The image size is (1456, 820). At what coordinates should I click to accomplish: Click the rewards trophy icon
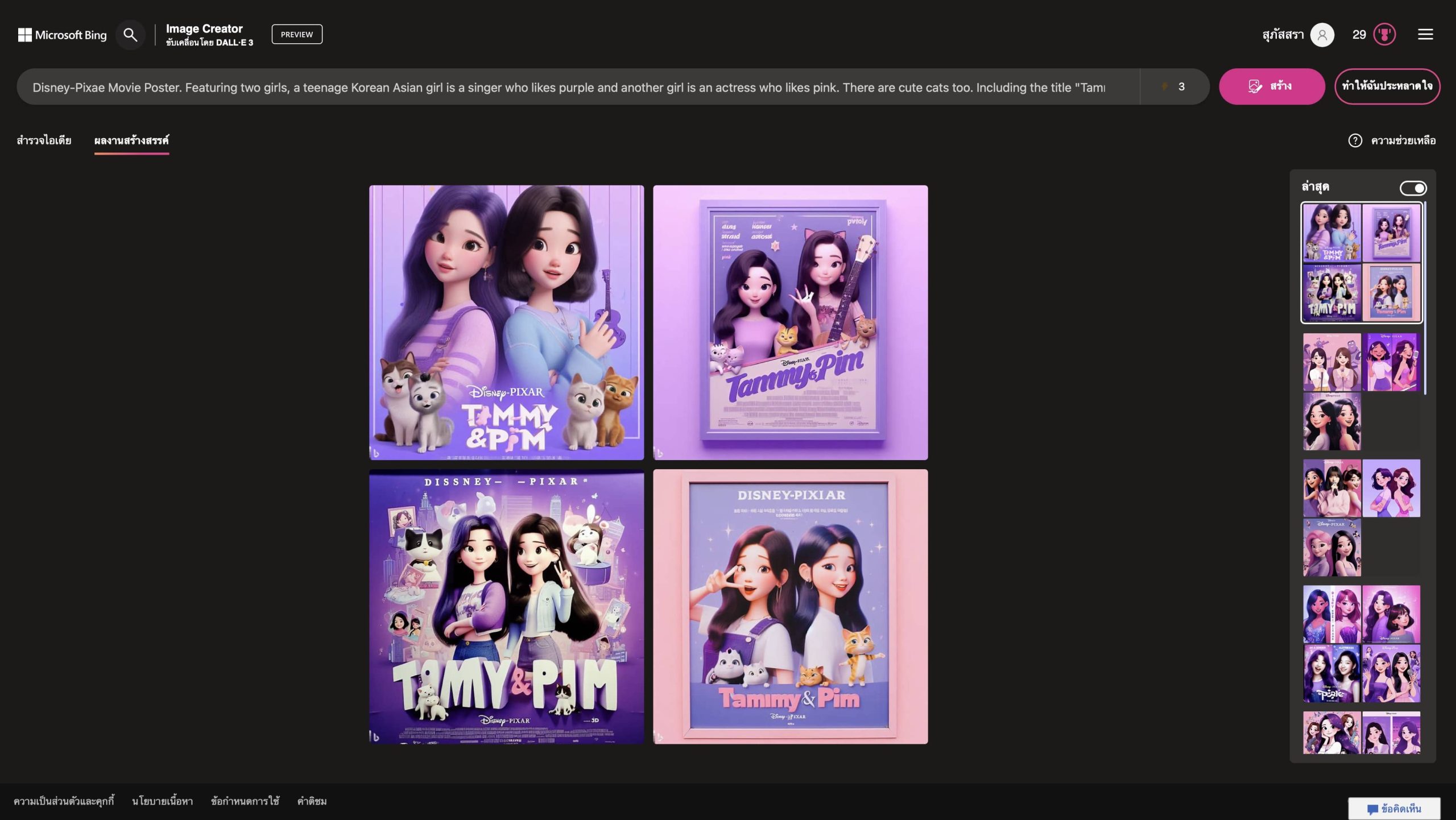[x=1384, y=35]
